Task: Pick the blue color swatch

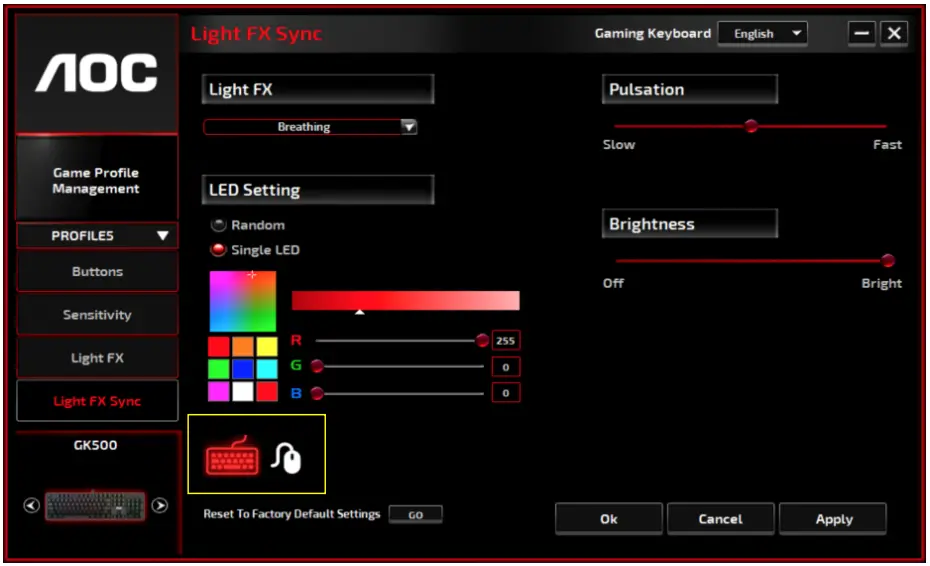Action: tap(243, 369)
